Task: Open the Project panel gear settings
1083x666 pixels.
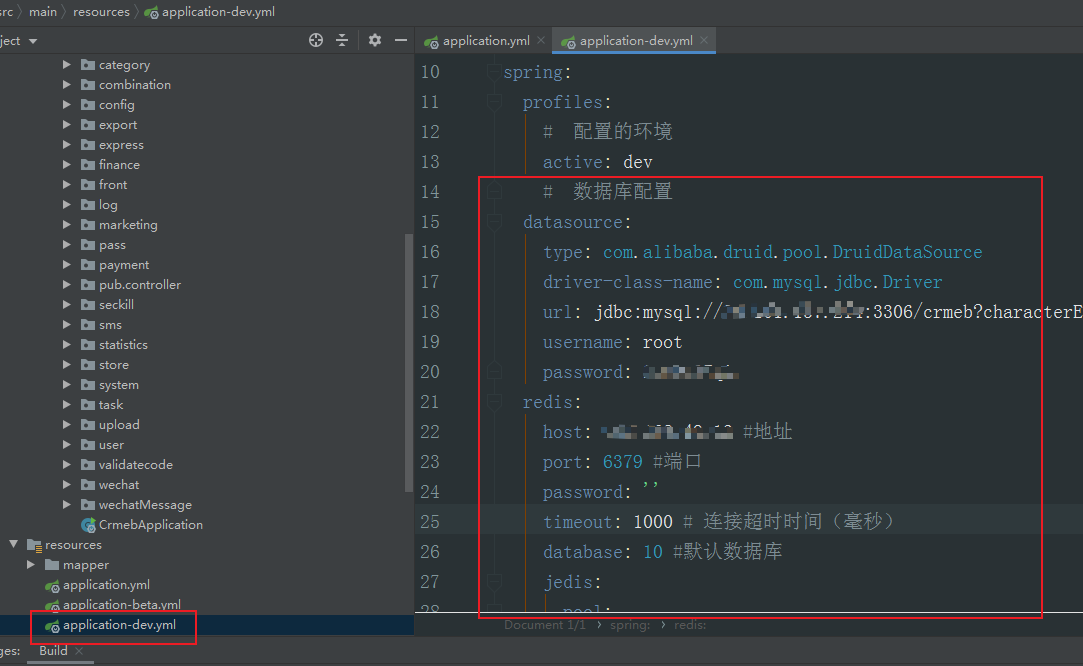Action: (x=374, y=40)
